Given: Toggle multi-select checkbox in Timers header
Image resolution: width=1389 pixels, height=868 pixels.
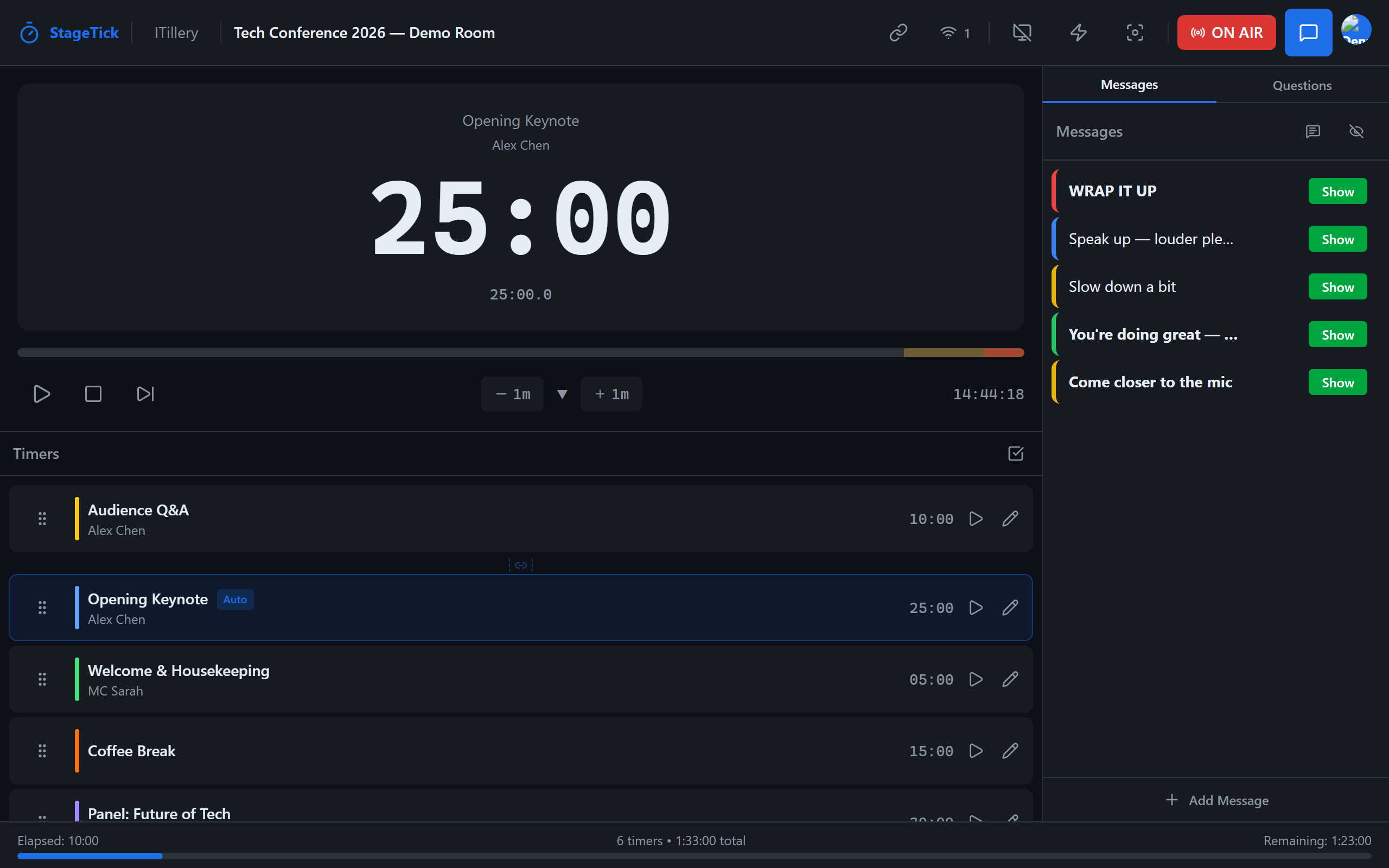Looking at the screenshot, I should click(1015, 454).
